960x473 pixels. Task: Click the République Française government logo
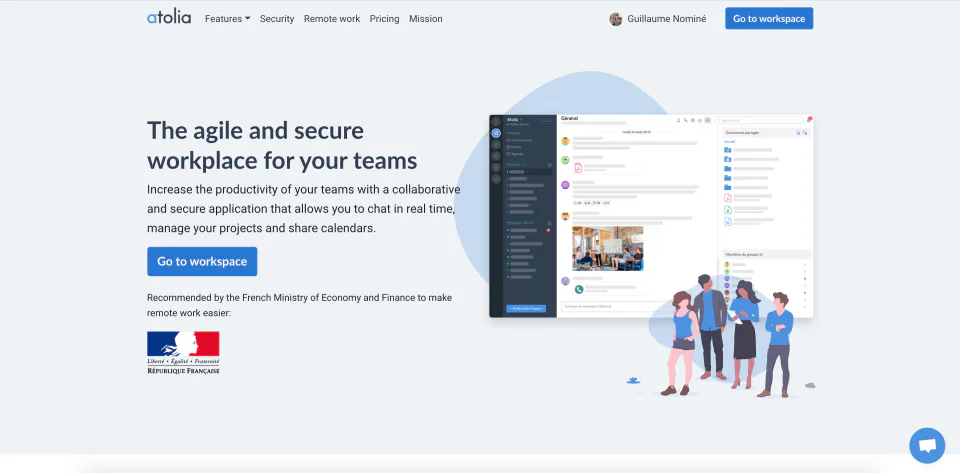[183, 352]
